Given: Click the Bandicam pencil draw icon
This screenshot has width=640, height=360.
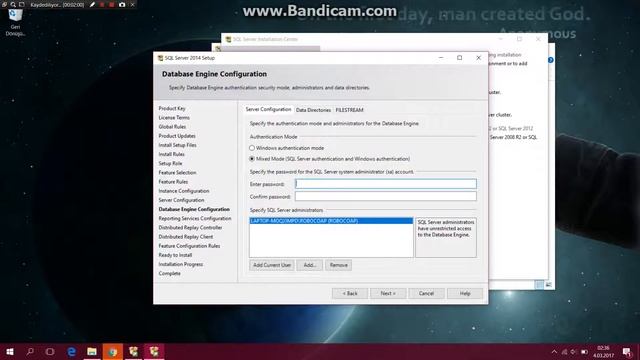Looking at the screenshot, I should click(x=92, y=4).
